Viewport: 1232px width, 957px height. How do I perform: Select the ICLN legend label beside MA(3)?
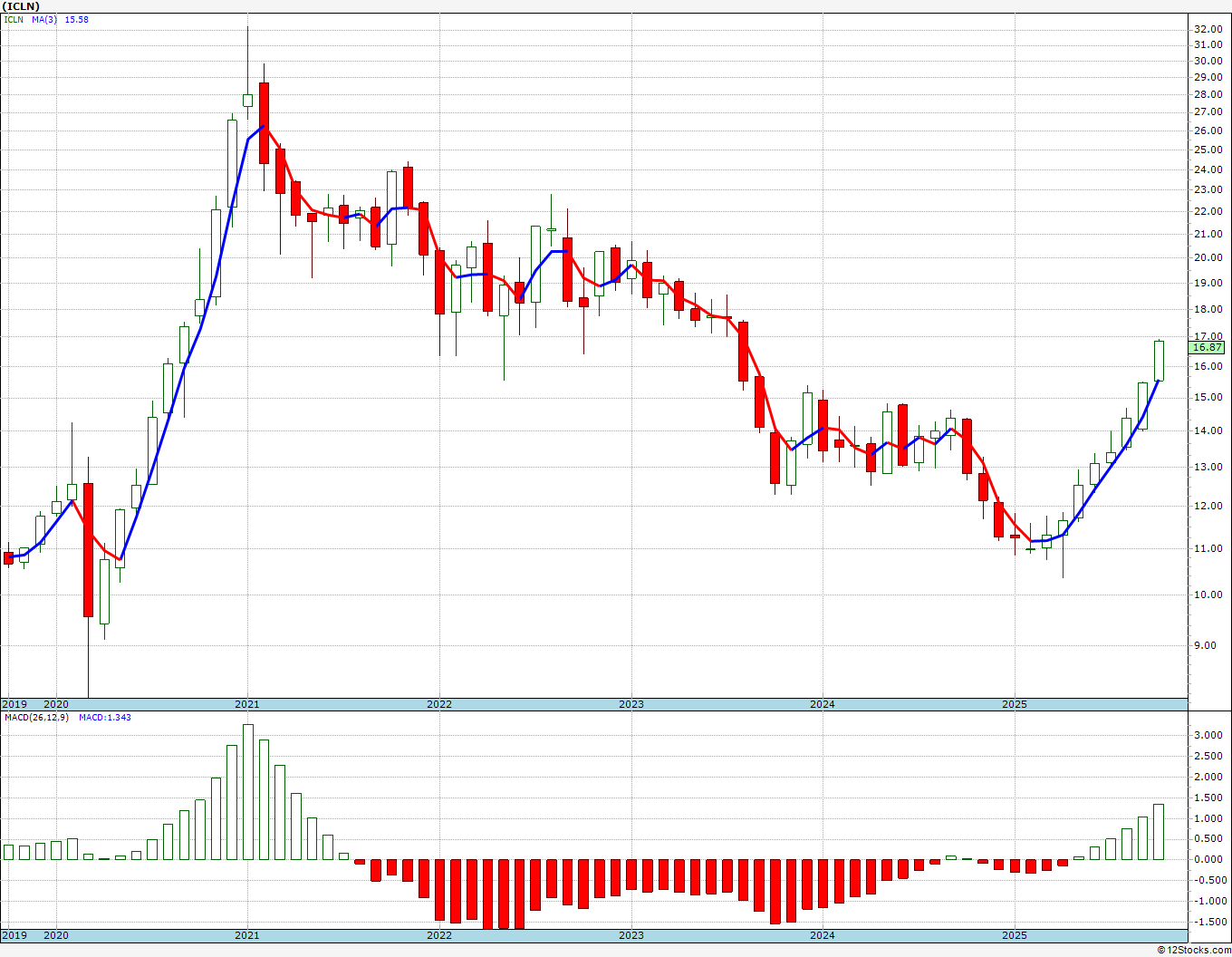click(x=14, y=19)
